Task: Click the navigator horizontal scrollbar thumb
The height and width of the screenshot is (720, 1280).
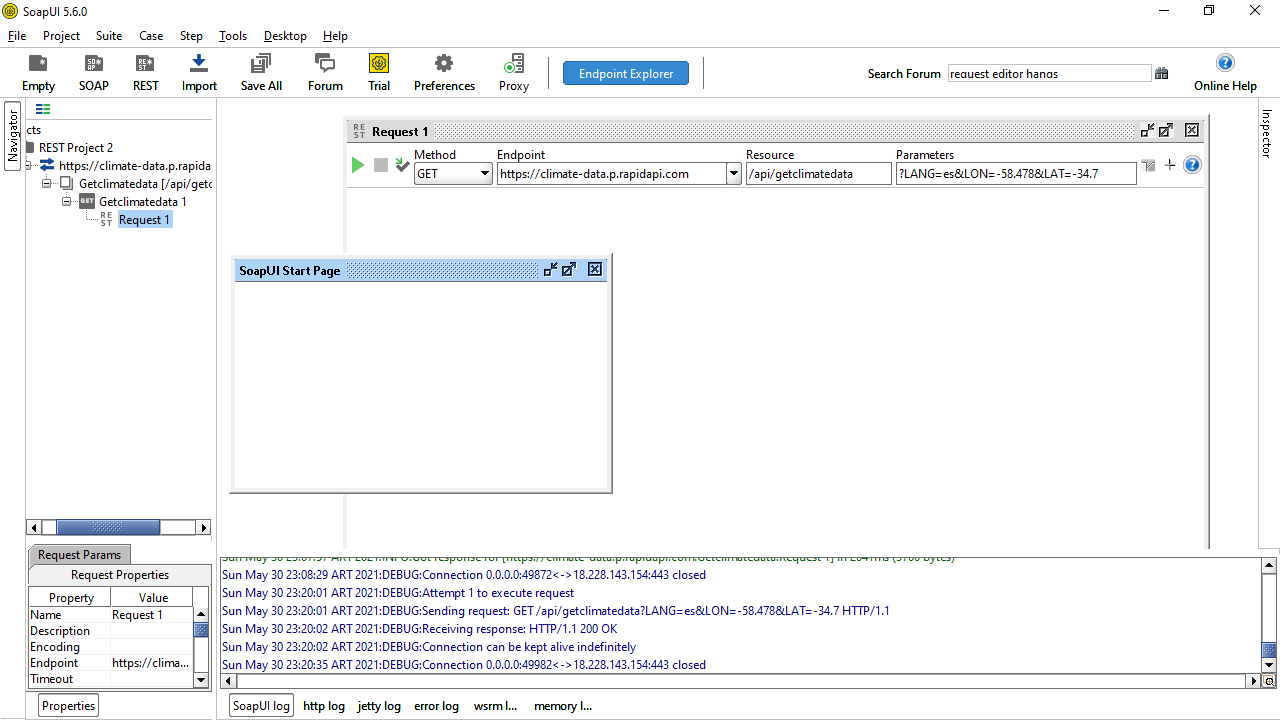Action: (108, 528)
